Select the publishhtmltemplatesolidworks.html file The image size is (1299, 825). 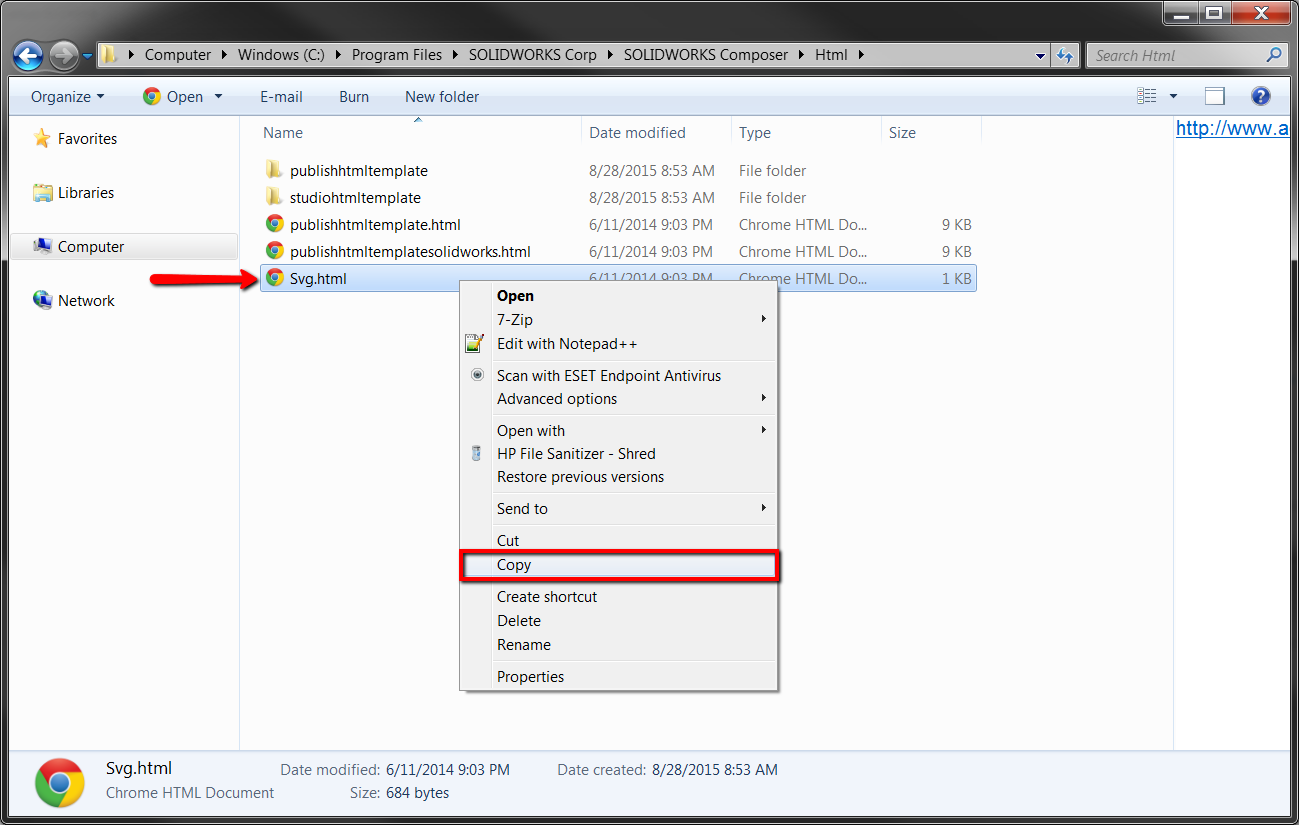click(x=410, y=252)
